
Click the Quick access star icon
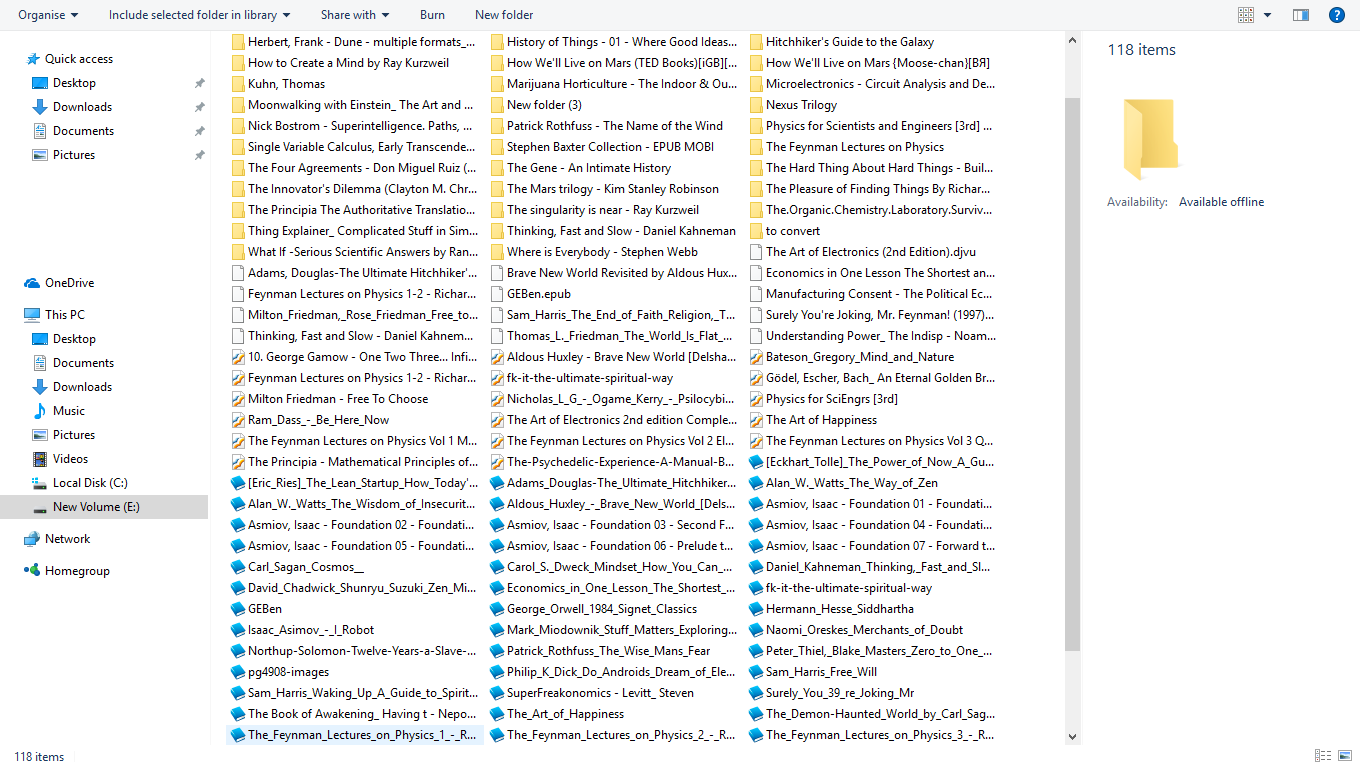point(33,59)
